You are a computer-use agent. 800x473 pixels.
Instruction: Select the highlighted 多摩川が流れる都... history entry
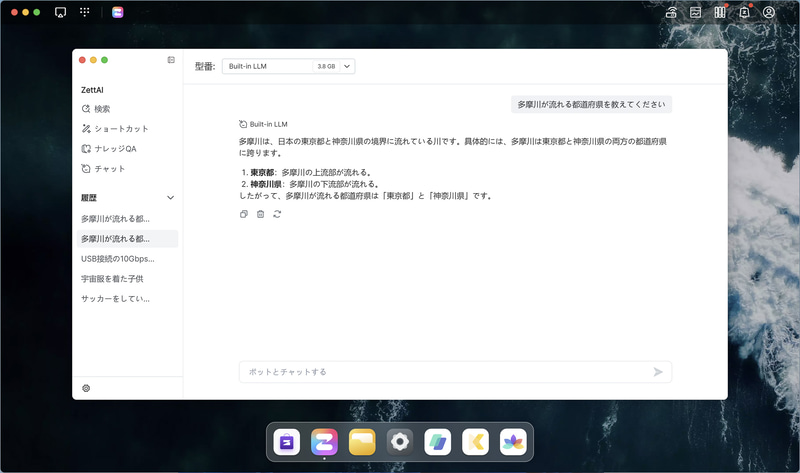click(x=128, y=239)
